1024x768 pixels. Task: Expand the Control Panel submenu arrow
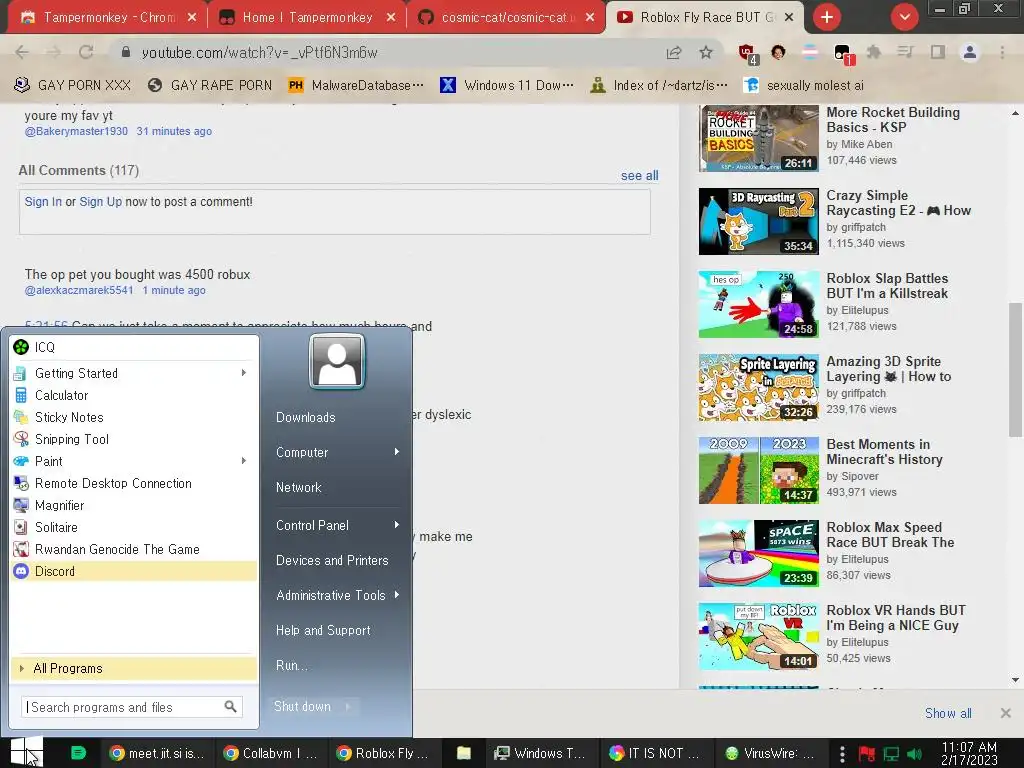[396, 525]
